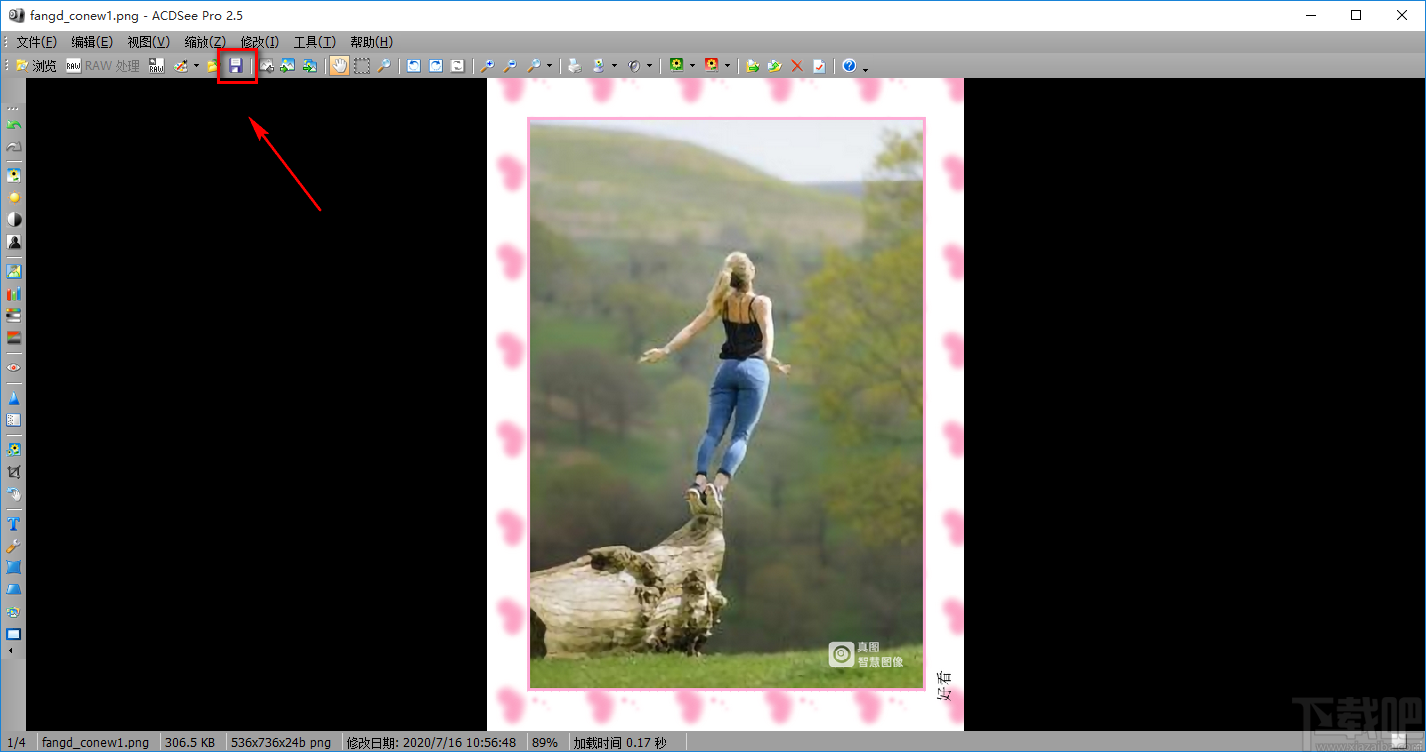The image size is (1426, 752).
Task: Select the rotate hand tool in sidebar
Action: coord(14,494)
